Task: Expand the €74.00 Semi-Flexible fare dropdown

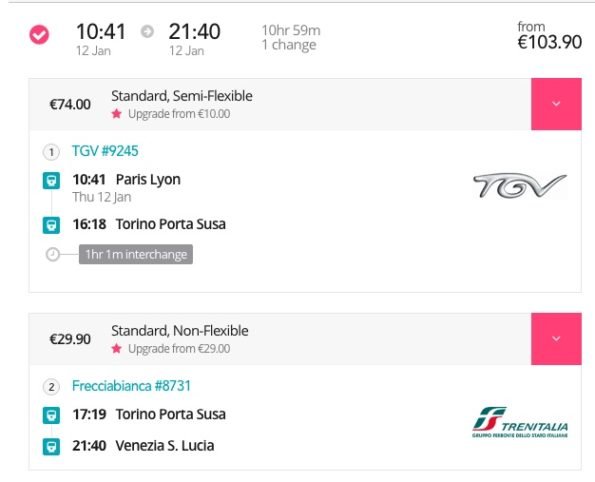Action: [x=556, y=104]
